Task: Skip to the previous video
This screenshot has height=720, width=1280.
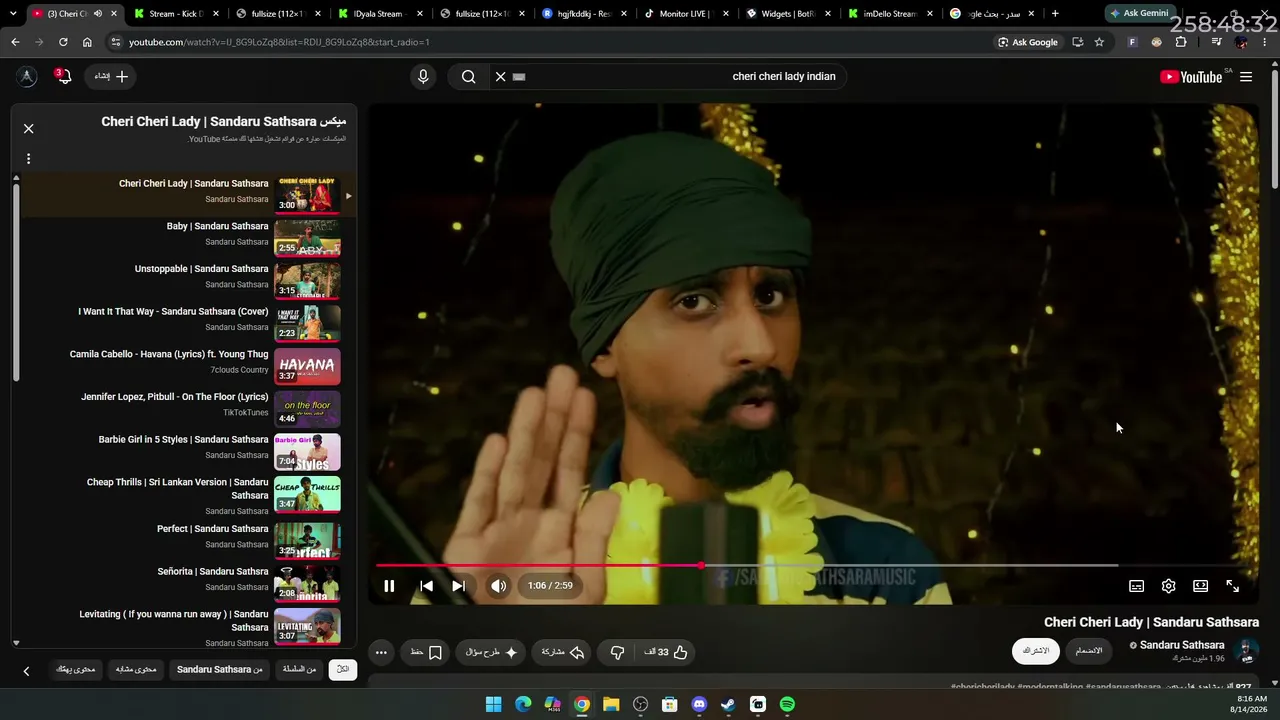Action: coord(426,586)
